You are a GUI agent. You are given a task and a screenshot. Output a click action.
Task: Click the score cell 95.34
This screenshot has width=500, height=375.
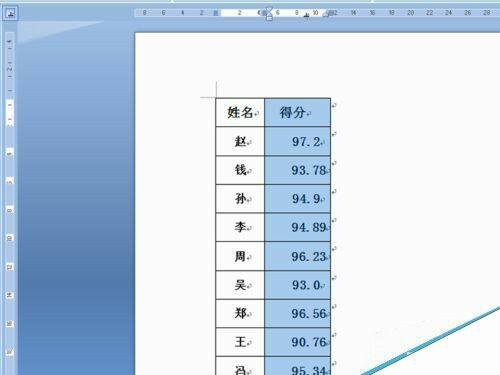[x=297, y=366]
